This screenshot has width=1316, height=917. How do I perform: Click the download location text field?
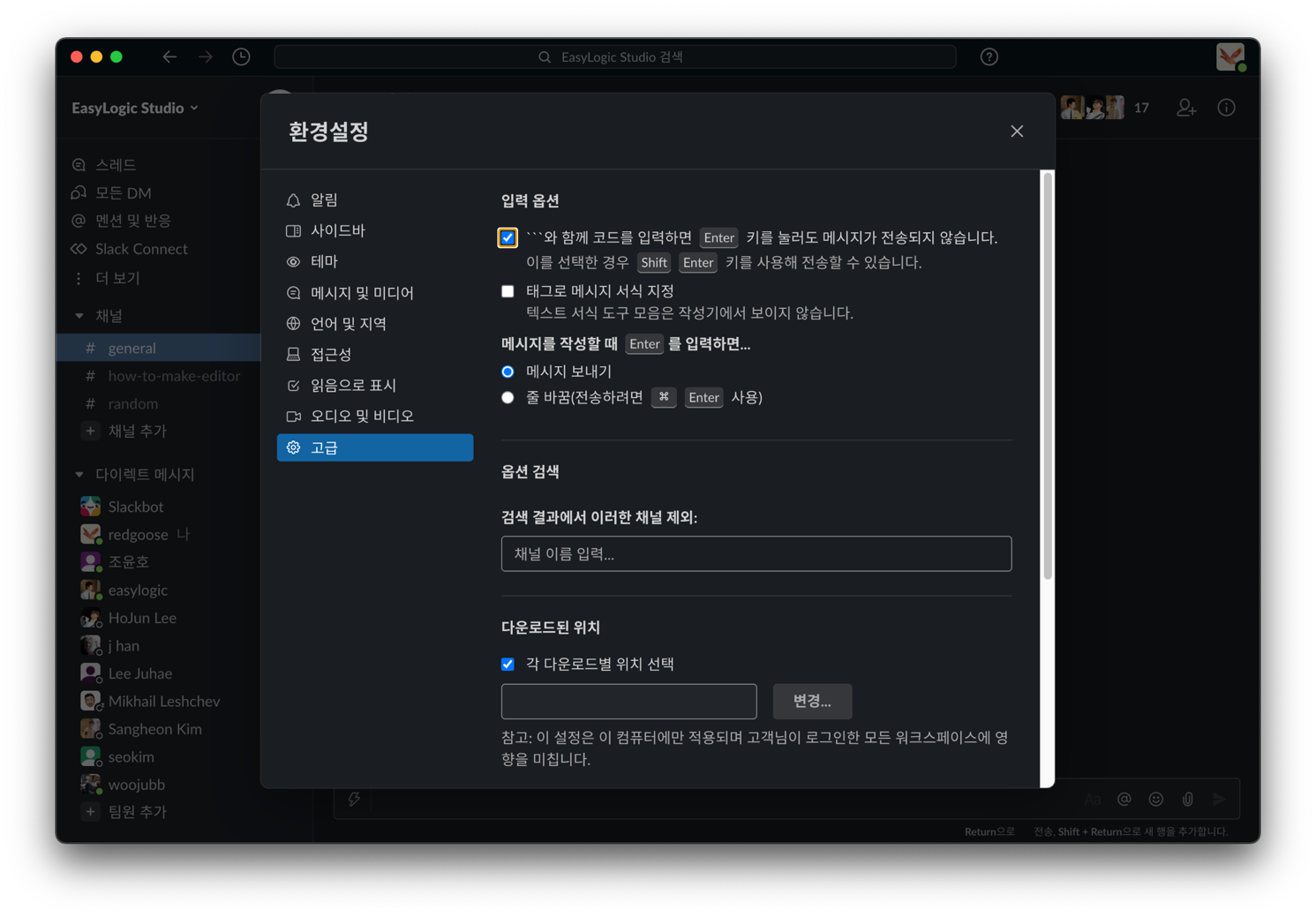click(629, 701)
